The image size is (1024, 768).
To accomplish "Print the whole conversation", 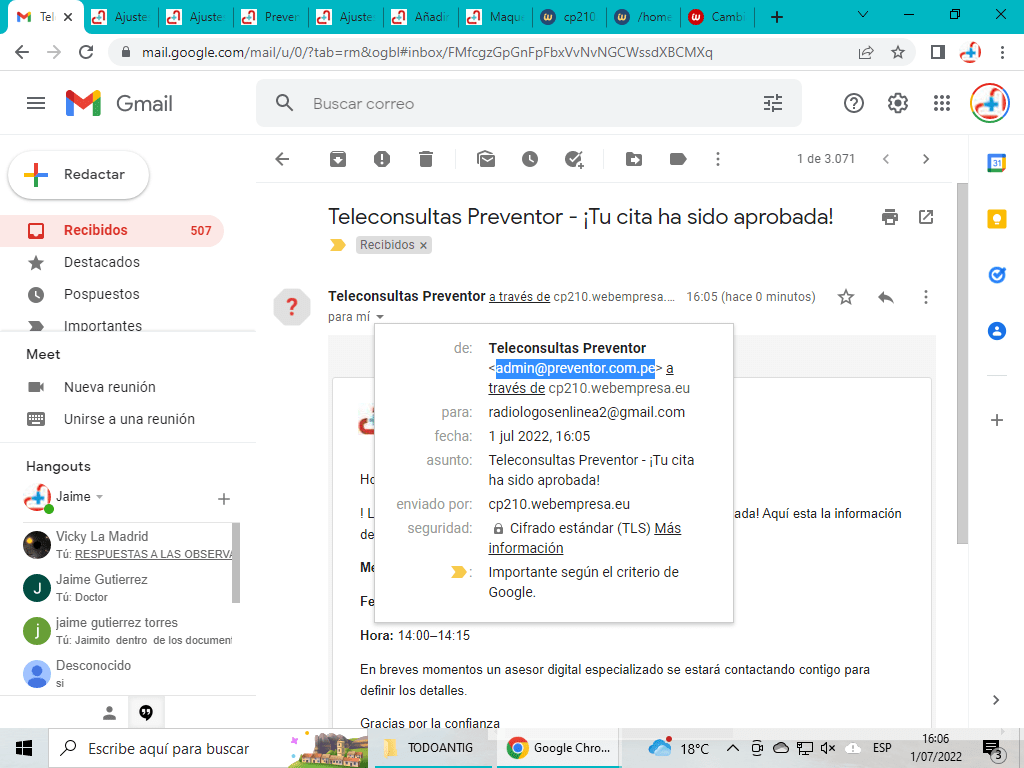I will pyautogui.click(x=889, y=217).
